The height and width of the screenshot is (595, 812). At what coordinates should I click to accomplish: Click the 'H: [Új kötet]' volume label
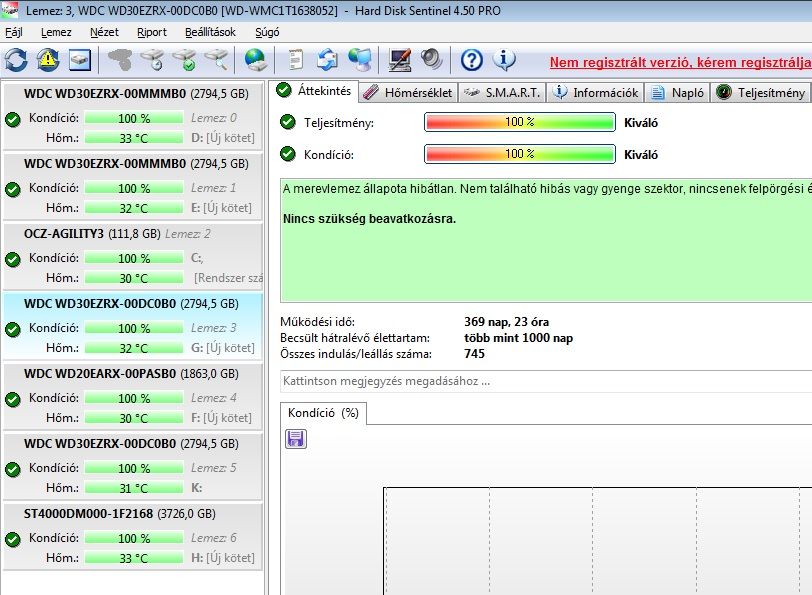[x=223, y=558]
